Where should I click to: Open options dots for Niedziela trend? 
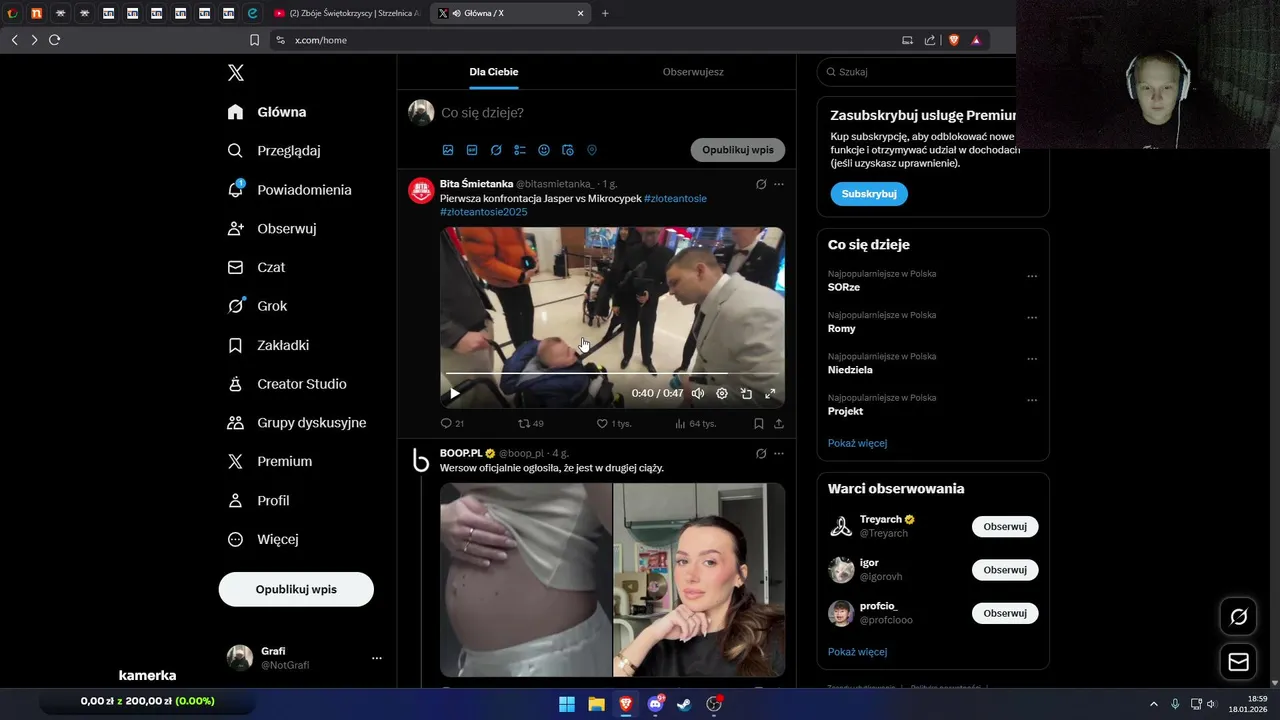click(1032, 359)
